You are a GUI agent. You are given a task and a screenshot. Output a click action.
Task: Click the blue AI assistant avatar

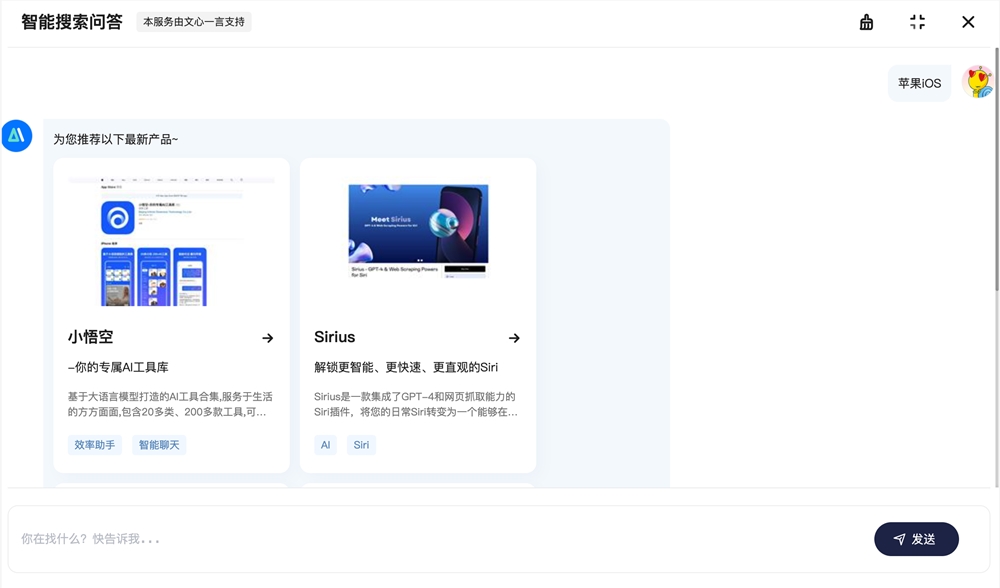(x=16, y=136)
